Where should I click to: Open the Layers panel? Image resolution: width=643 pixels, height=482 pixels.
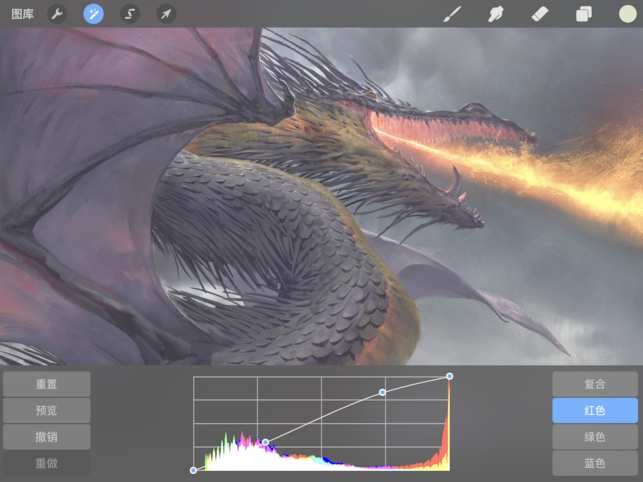(x=584, y=14)
